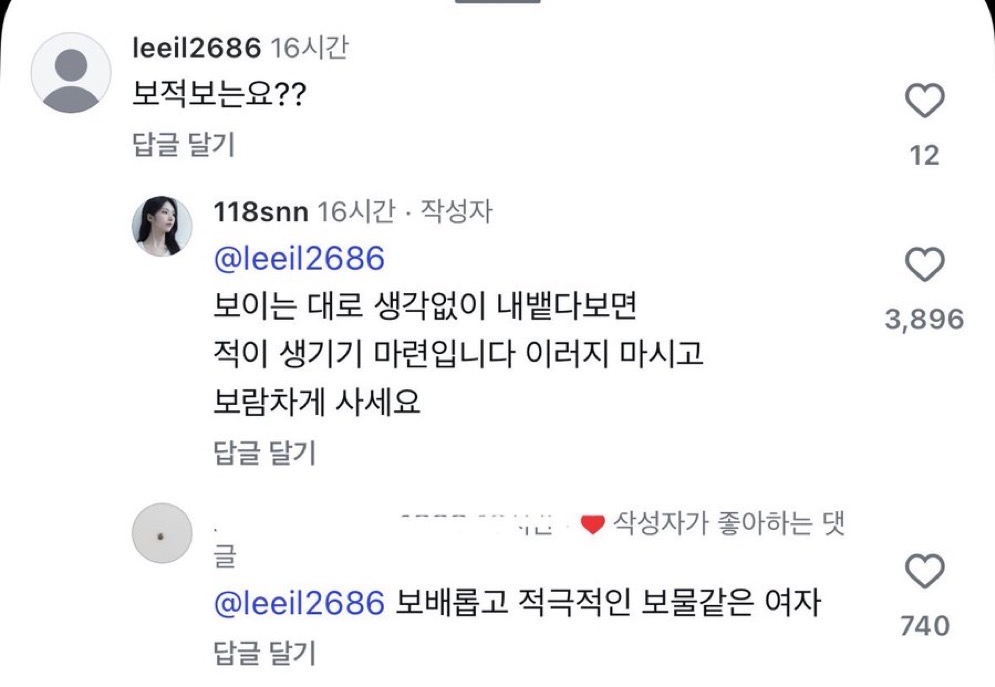Image resolution: width=995 pixels, height=687 pixels.
Task: Visit the 118snn username link
Action: click(x=261, y=212)
